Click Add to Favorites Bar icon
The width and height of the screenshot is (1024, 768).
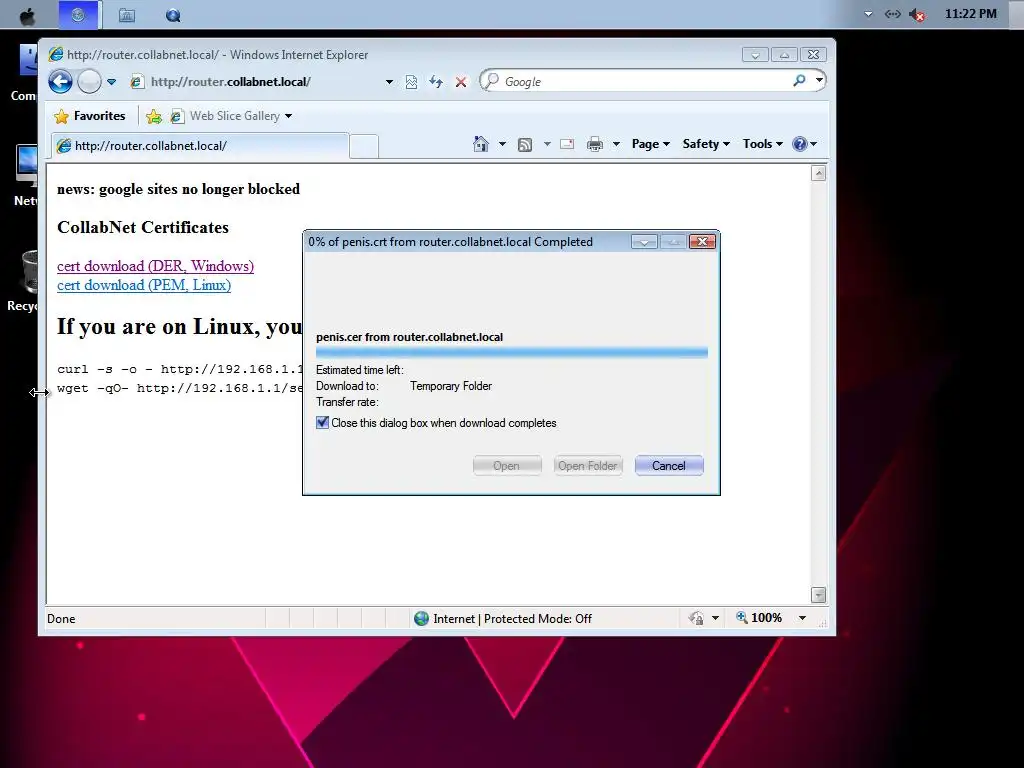[x=154, y=116]
